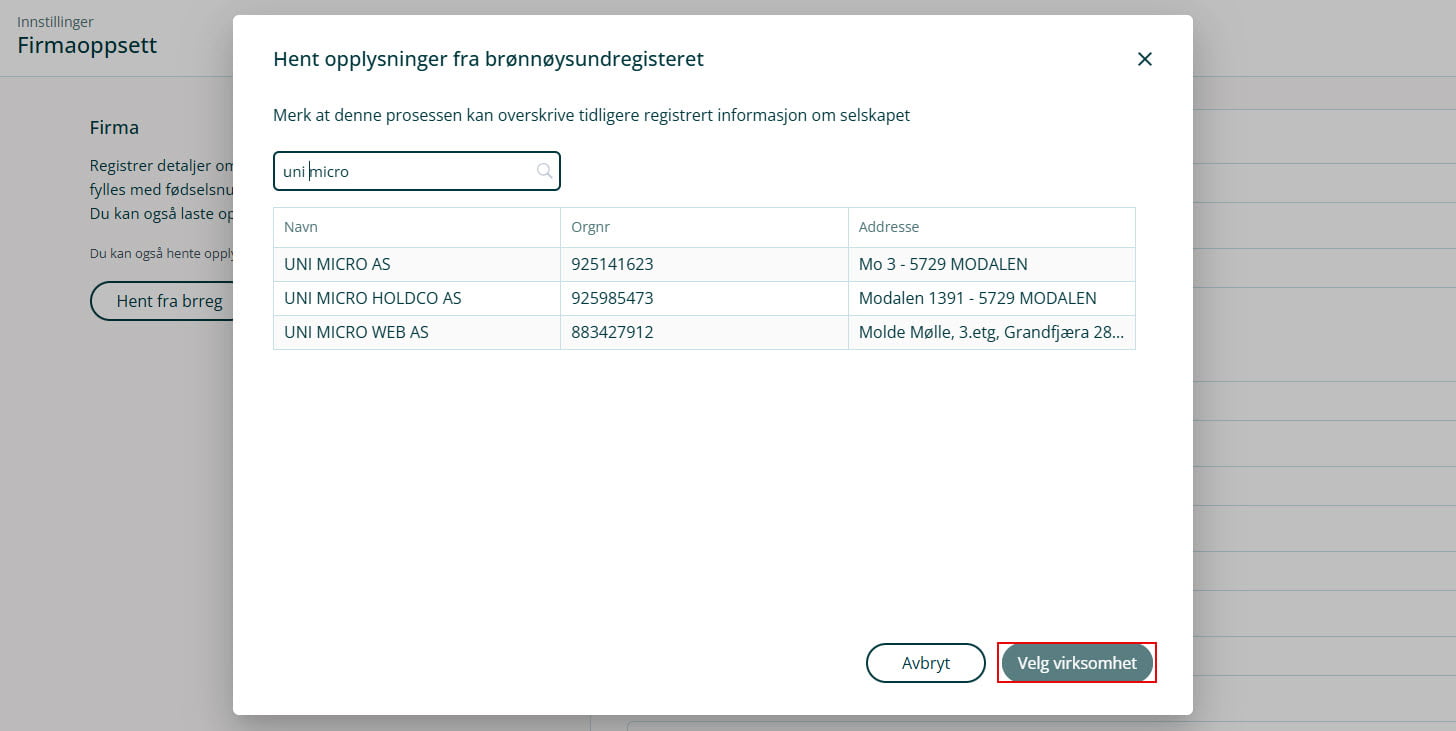Open the Innstillinger breadcrumb
The width and height of the screenshot is (1456, 731).
[55, 21]
